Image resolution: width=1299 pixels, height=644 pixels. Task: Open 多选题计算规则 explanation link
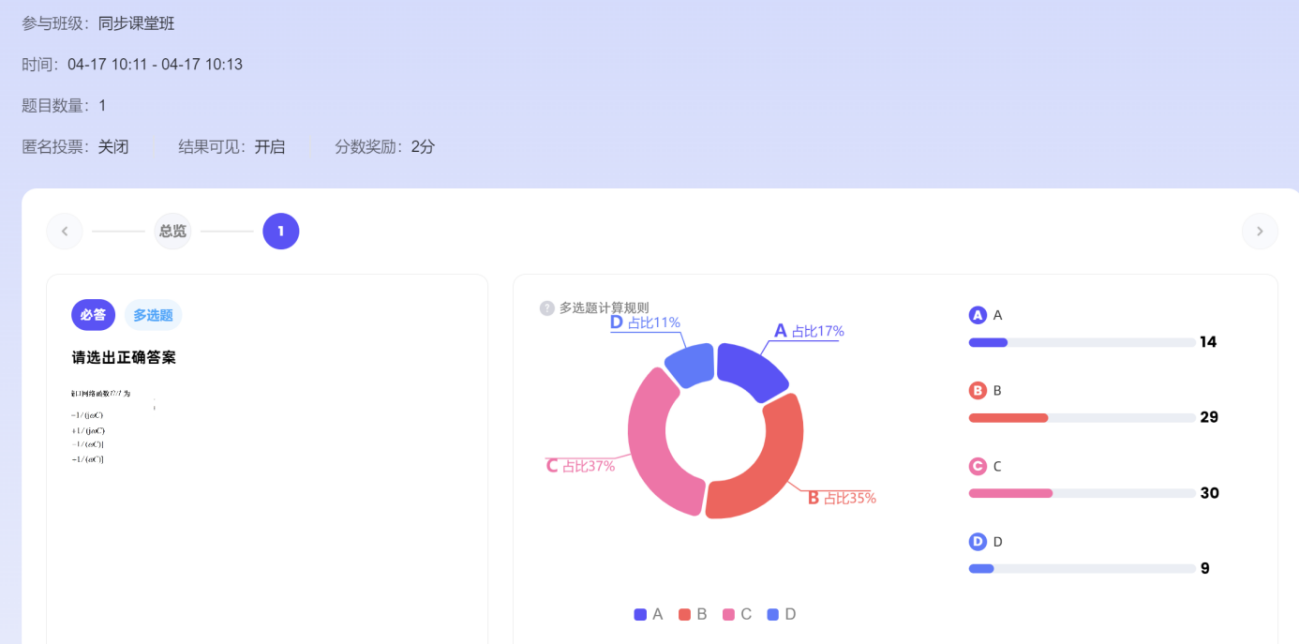[604, 308]
